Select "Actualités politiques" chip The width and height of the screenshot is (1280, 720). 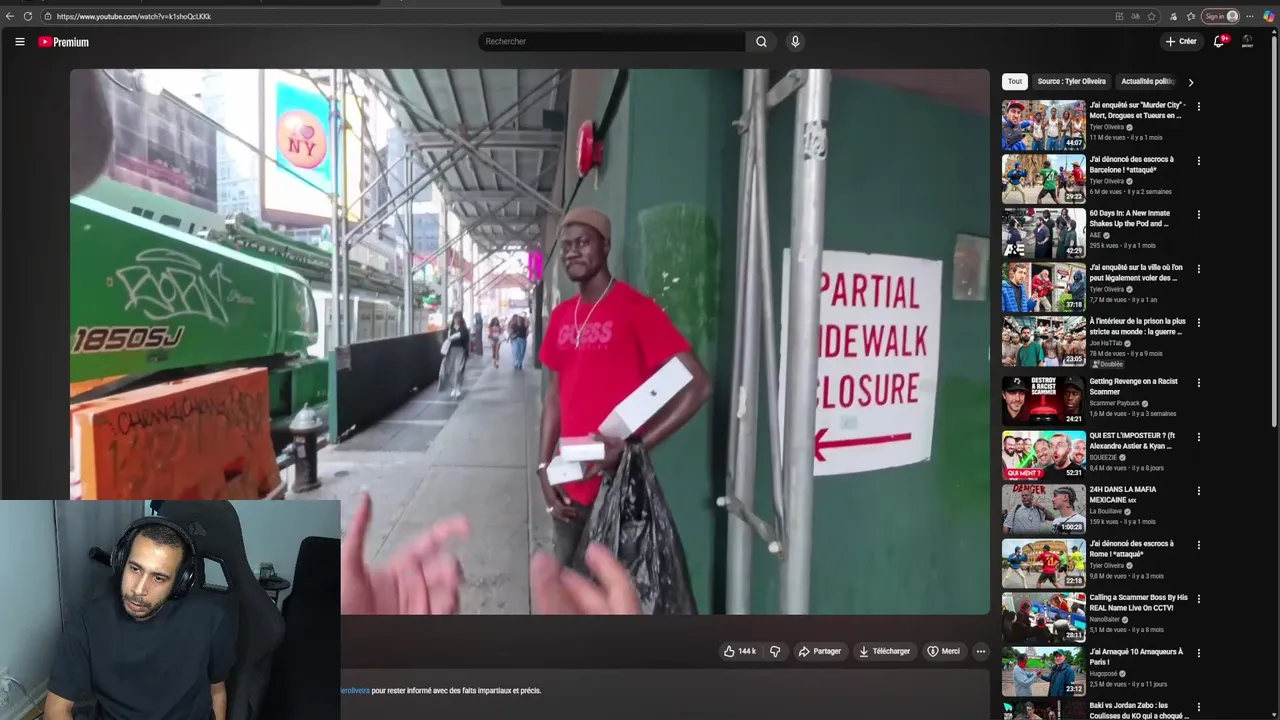[1148, 81]
